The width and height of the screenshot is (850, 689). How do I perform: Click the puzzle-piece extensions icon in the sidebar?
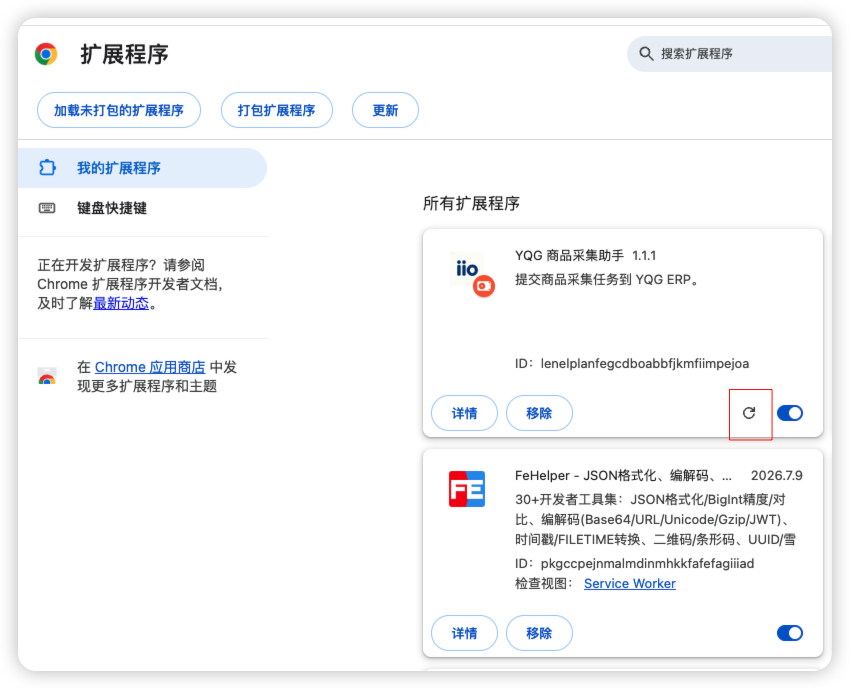pyautogui.click(x=47, y=168)
